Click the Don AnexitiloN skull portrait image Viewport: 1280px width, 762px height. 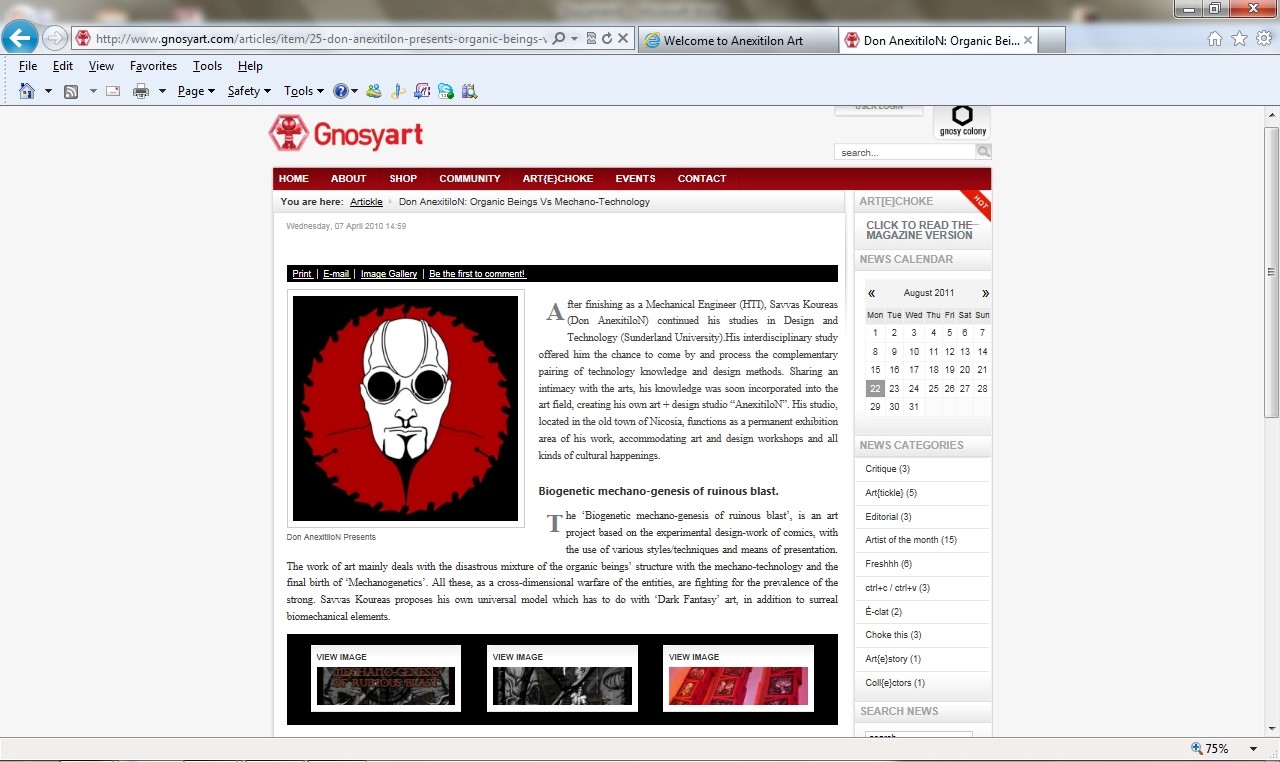(x=405, y=408)
